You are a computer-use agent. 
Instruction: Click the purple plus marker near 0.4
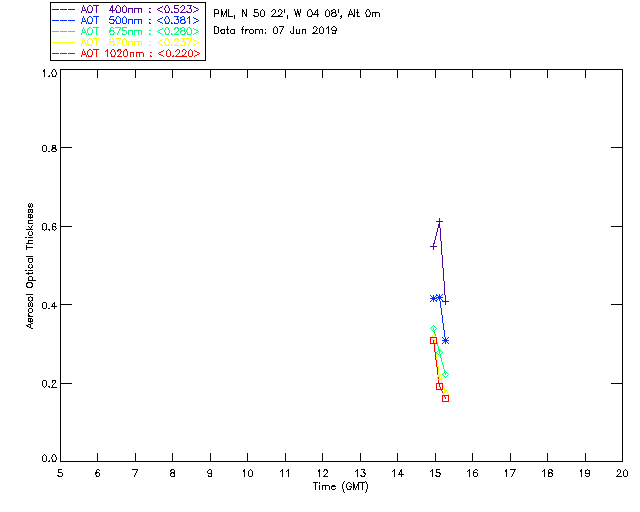pos(445,302)
